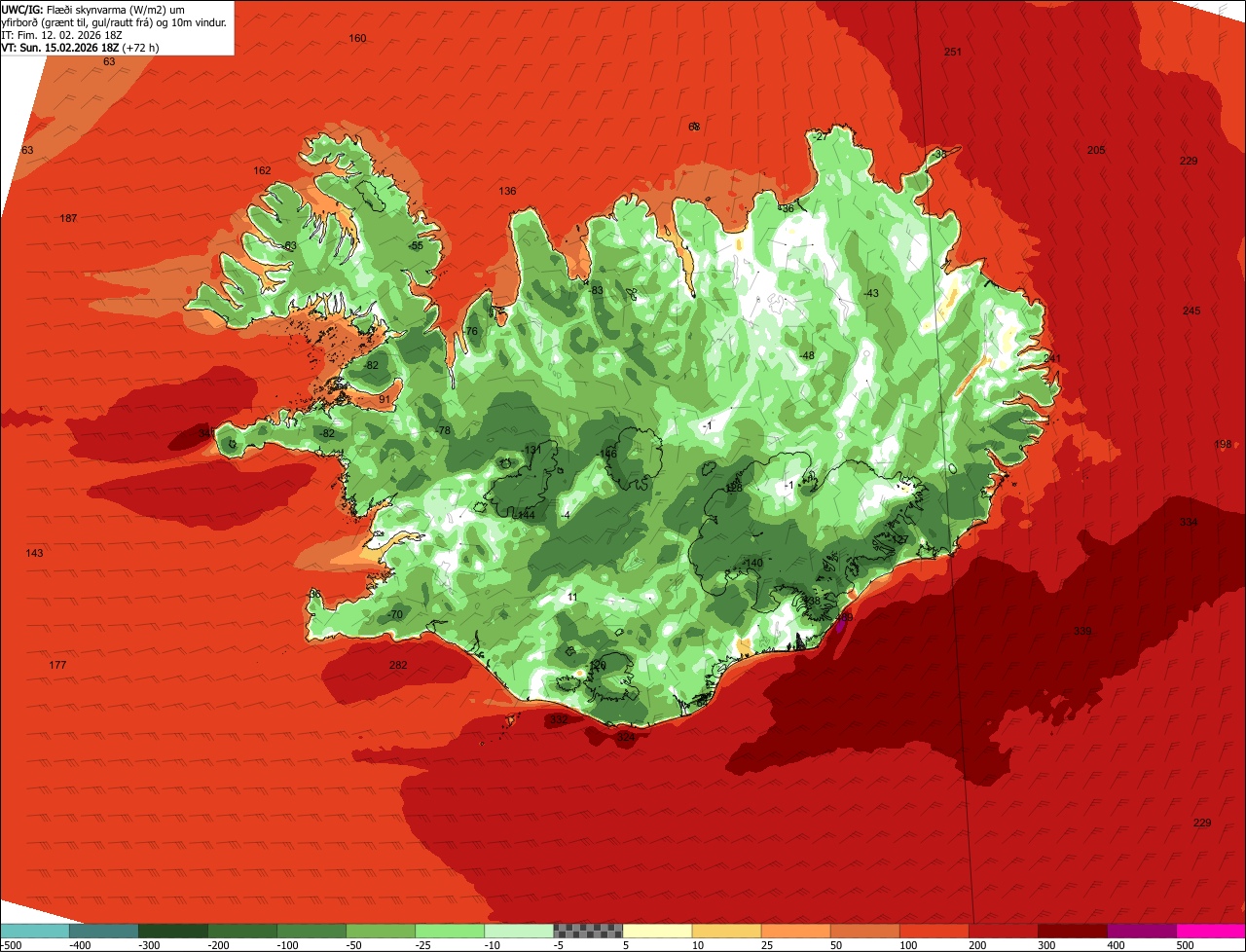1246x952 pixels.
Task: Click the map value '282'
Action: pos(398,665)
